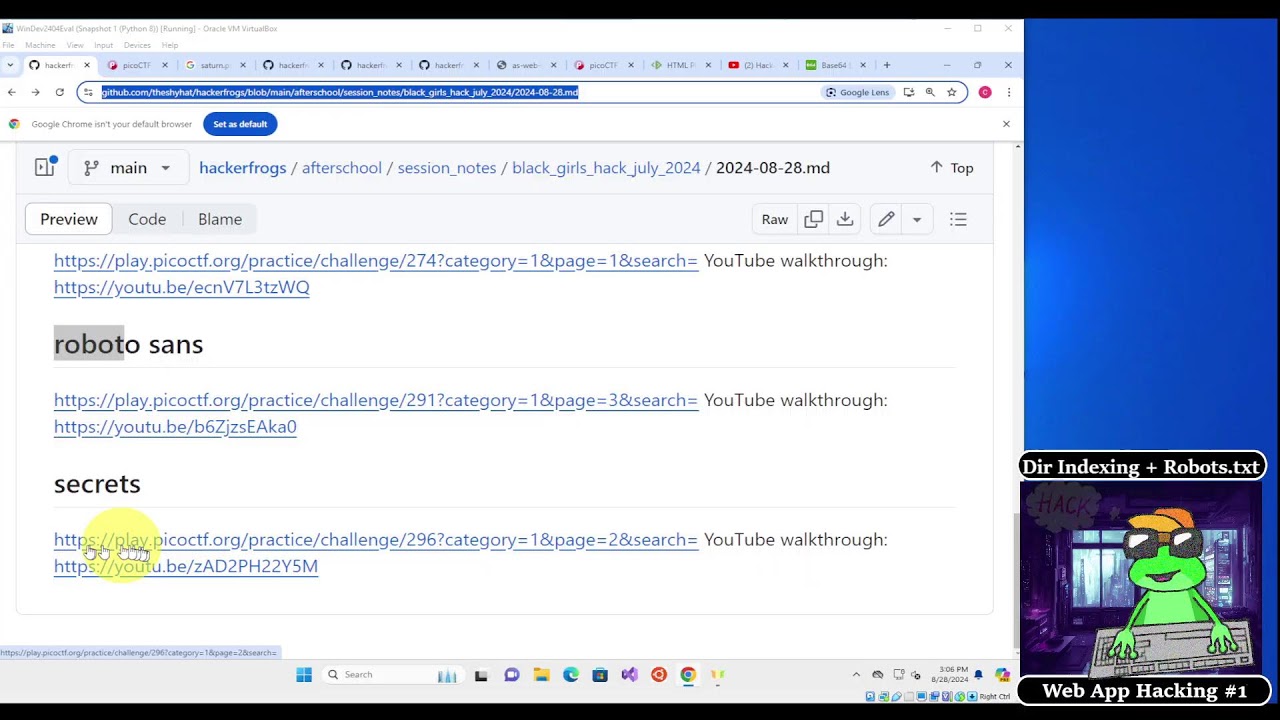Viewport: 1280px width, 720px height.
Task: Set Chrome as default browser
Action: click(240, 124)
